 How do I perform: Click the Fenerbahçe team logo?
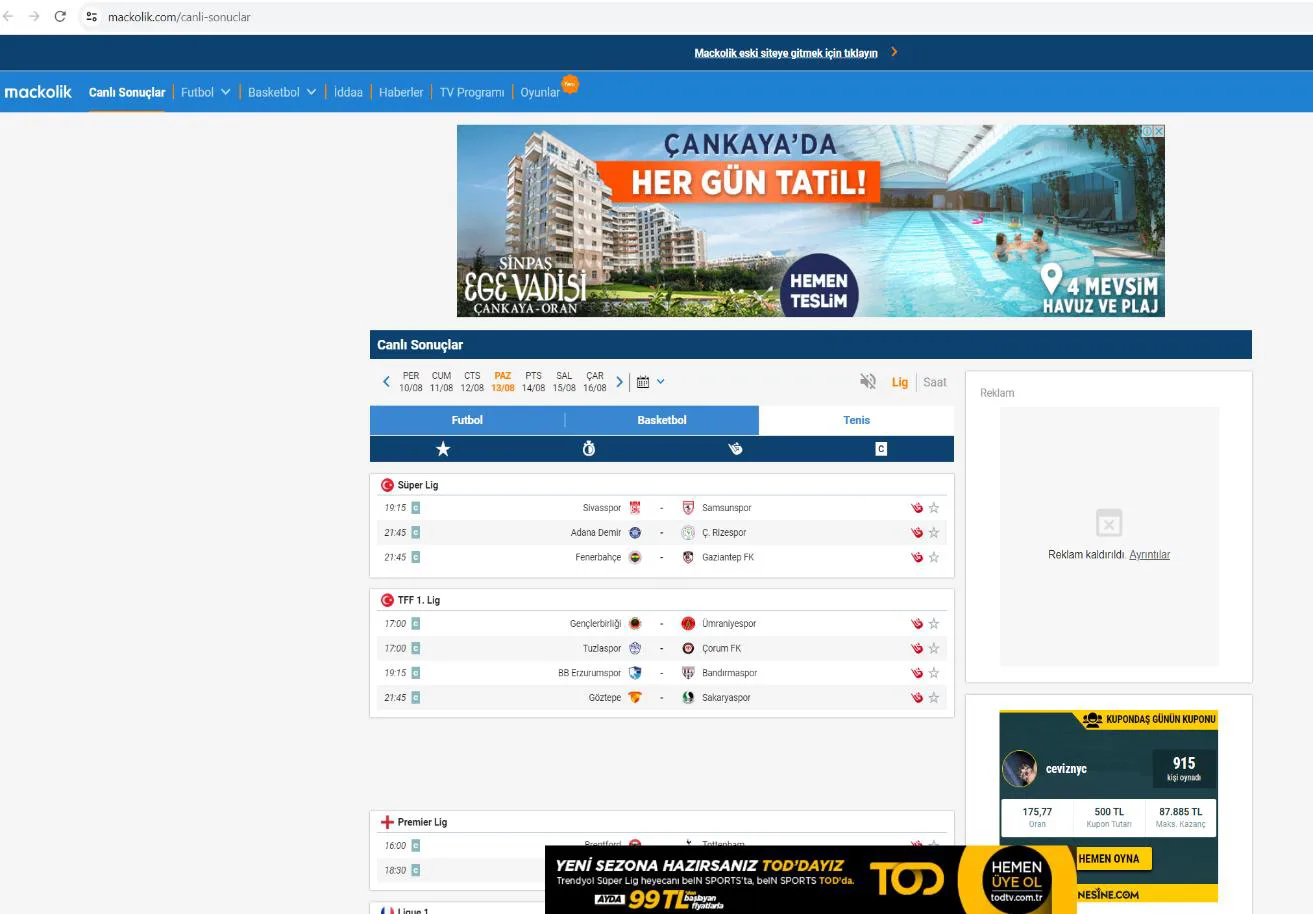[x=634, y=557]
